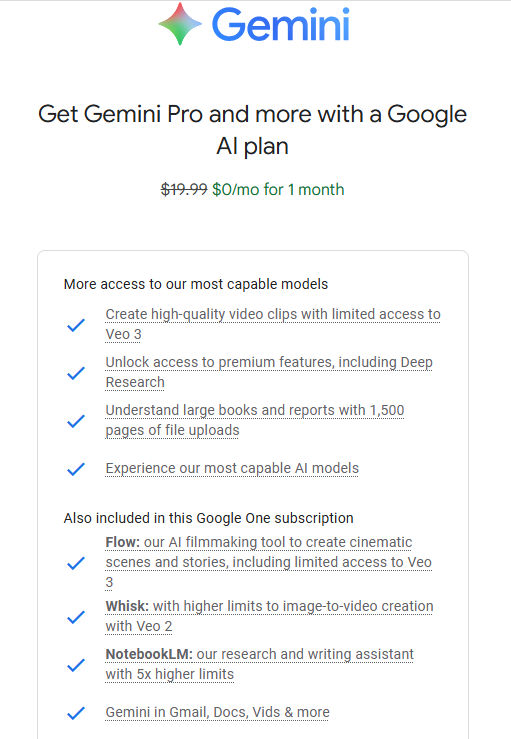The image size is (511, 739).
Task: Open 'Gemini in Gmail, Docs, Vids & more' link
Action: pos(217,713)
